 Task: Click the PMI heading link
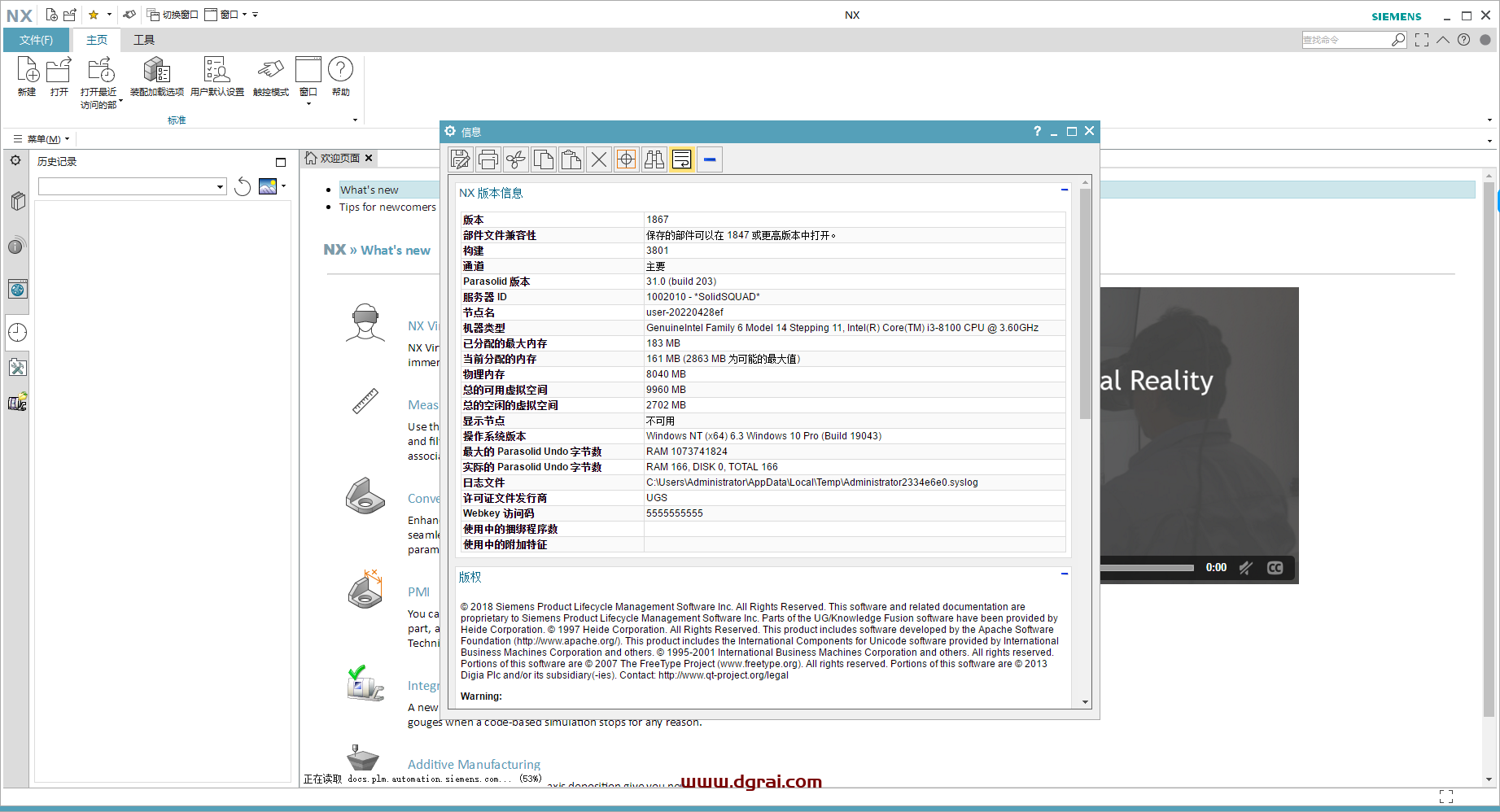(x=419, y=592)
